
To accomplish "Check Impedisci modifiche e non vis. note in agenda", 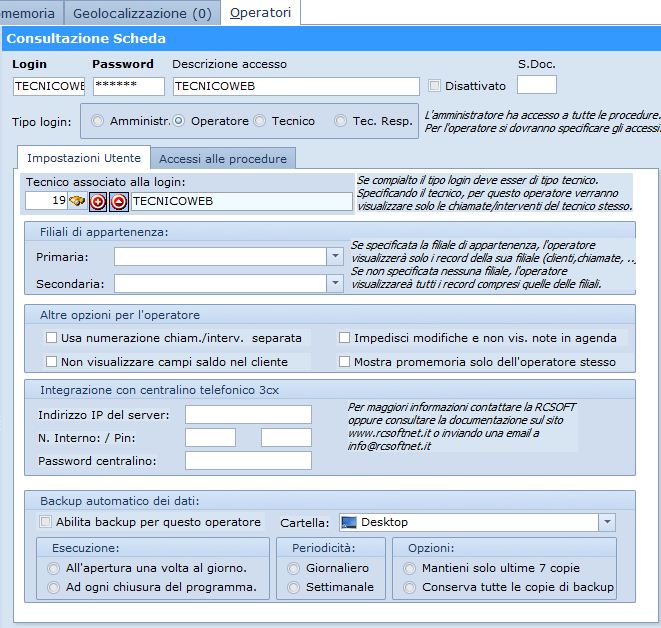I will point(344,338).
